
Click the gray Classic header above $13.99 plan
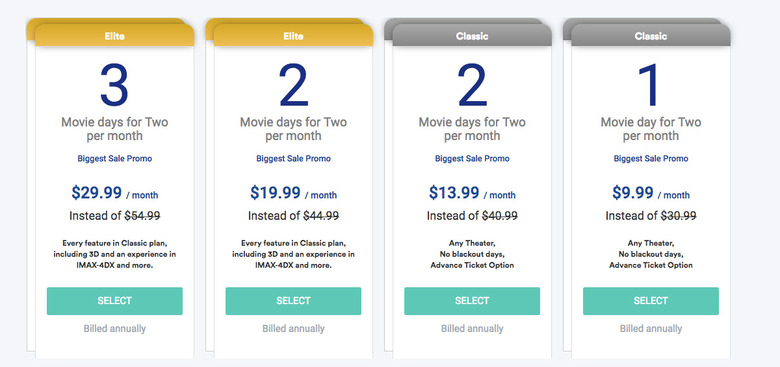(x=472, y=36)
